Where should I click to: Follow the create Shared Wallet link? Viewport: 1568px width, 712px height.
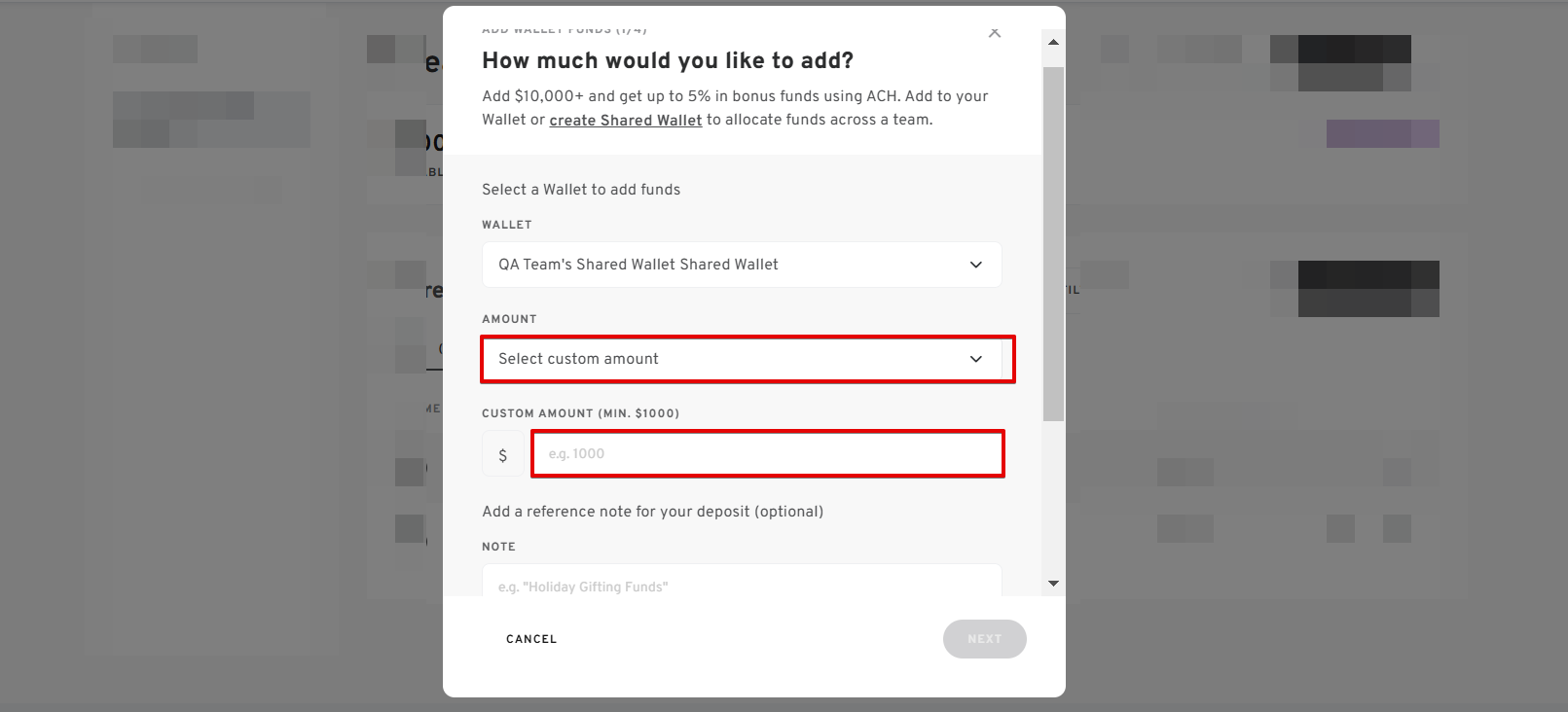[x=625, y=120]
